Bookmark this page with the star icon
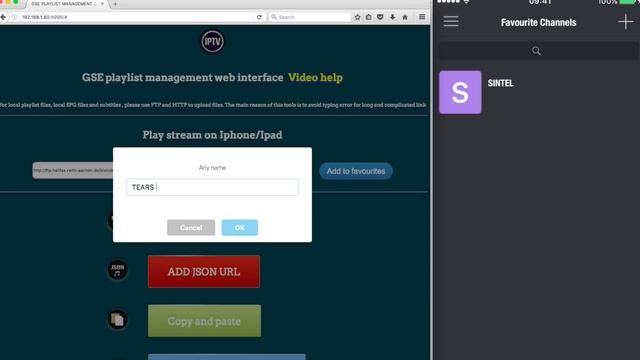This screenshot has height=360, width=640. pos(358,17)
